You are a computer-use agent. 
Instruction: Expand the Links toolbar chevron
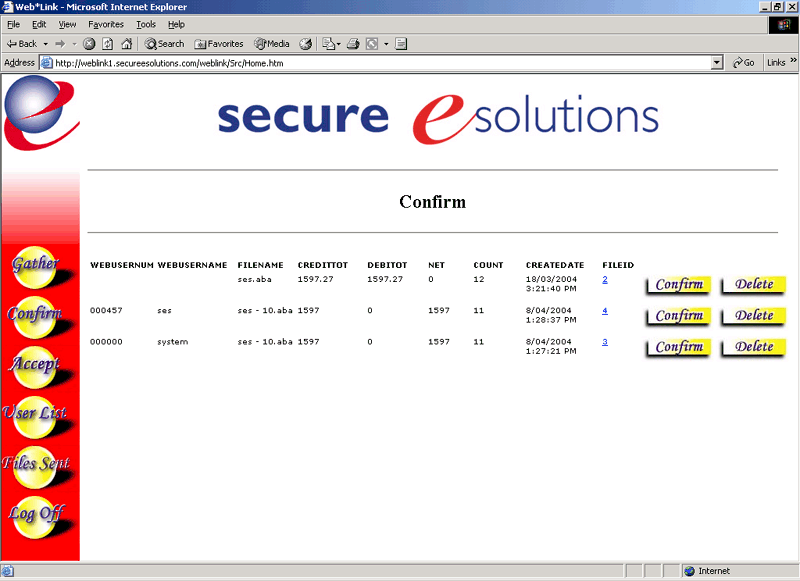pyautogui.click(x=793, y=60)
